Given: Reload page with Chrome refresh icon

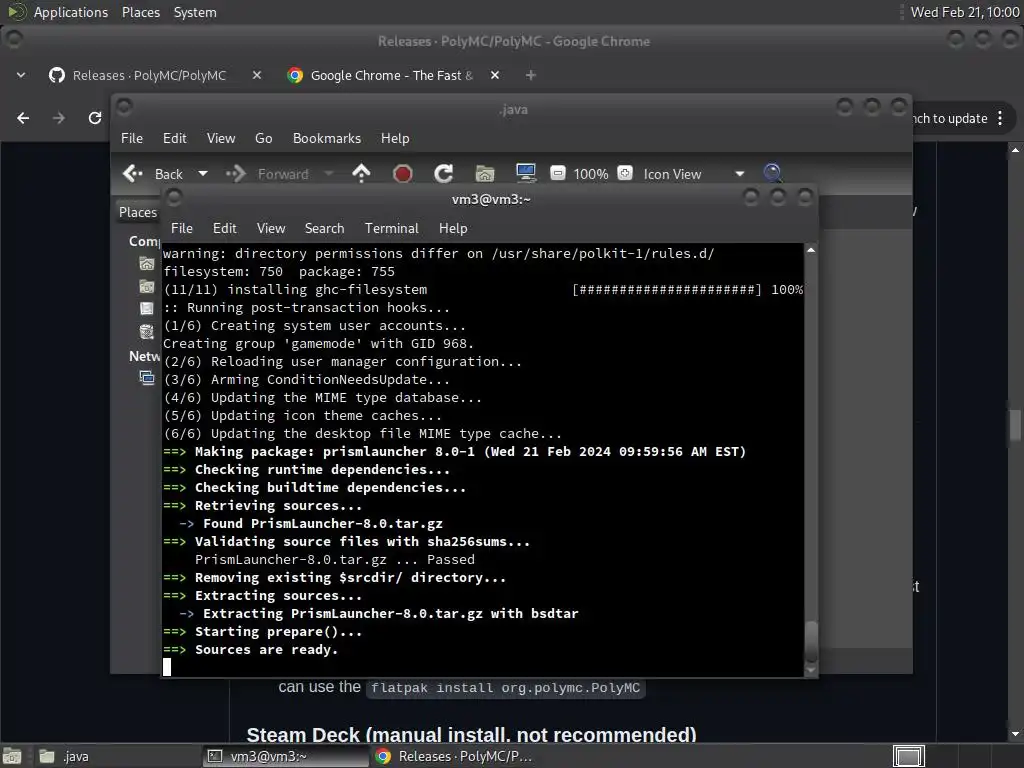Looking at the screenshot, I should coord(95,118).
